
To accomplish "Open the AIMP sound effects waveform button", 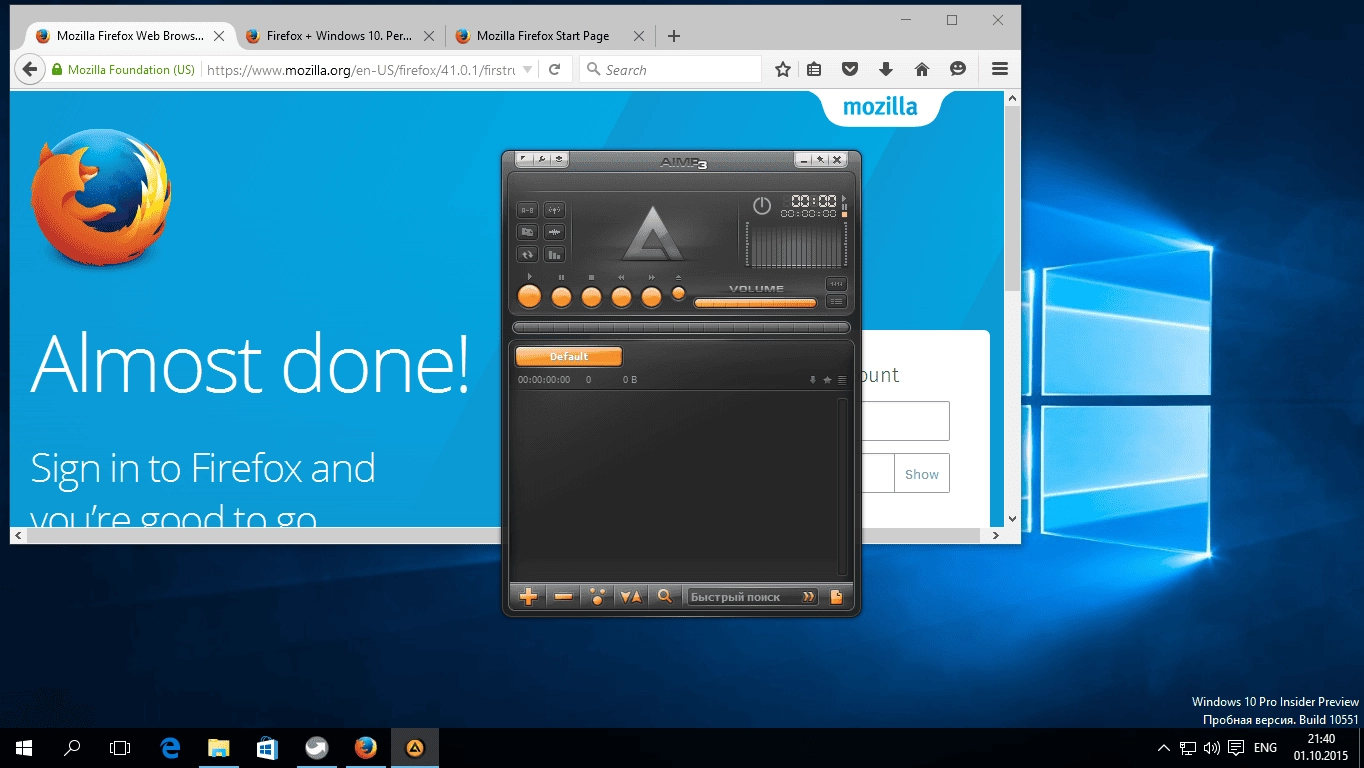I will pyautogui.click(x=554, y=232).
